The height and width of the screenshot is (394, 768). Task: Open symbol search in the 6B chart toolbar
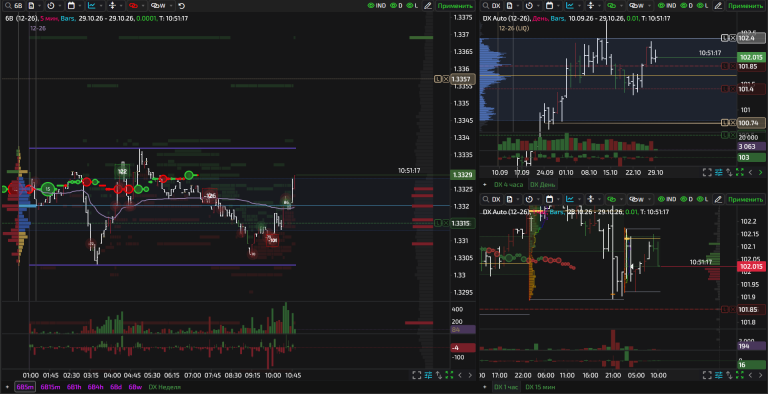click(7, 6)
